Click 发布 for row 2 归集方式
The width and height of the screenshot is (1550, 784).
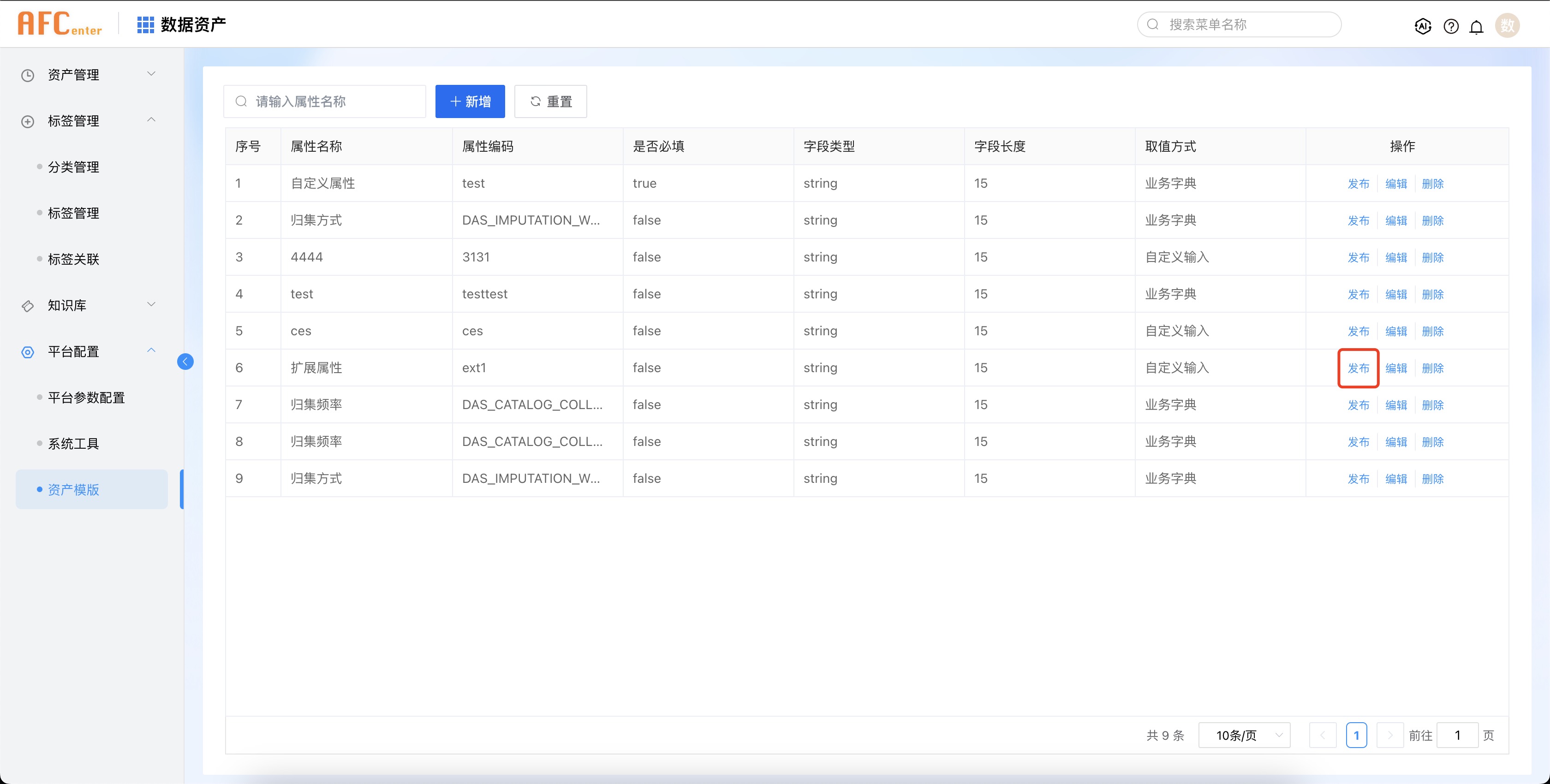[x=1358, y=220]
